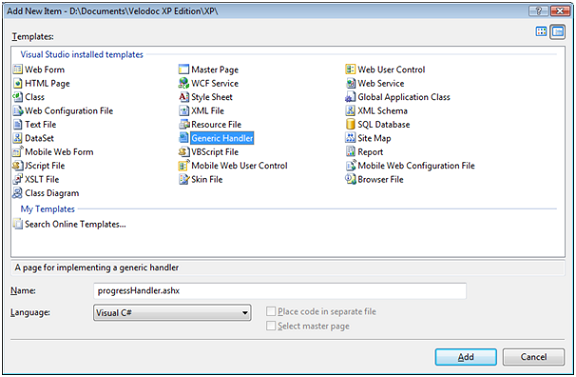Choose the Class template icon

pyautogui.click(x=18, y=97)
